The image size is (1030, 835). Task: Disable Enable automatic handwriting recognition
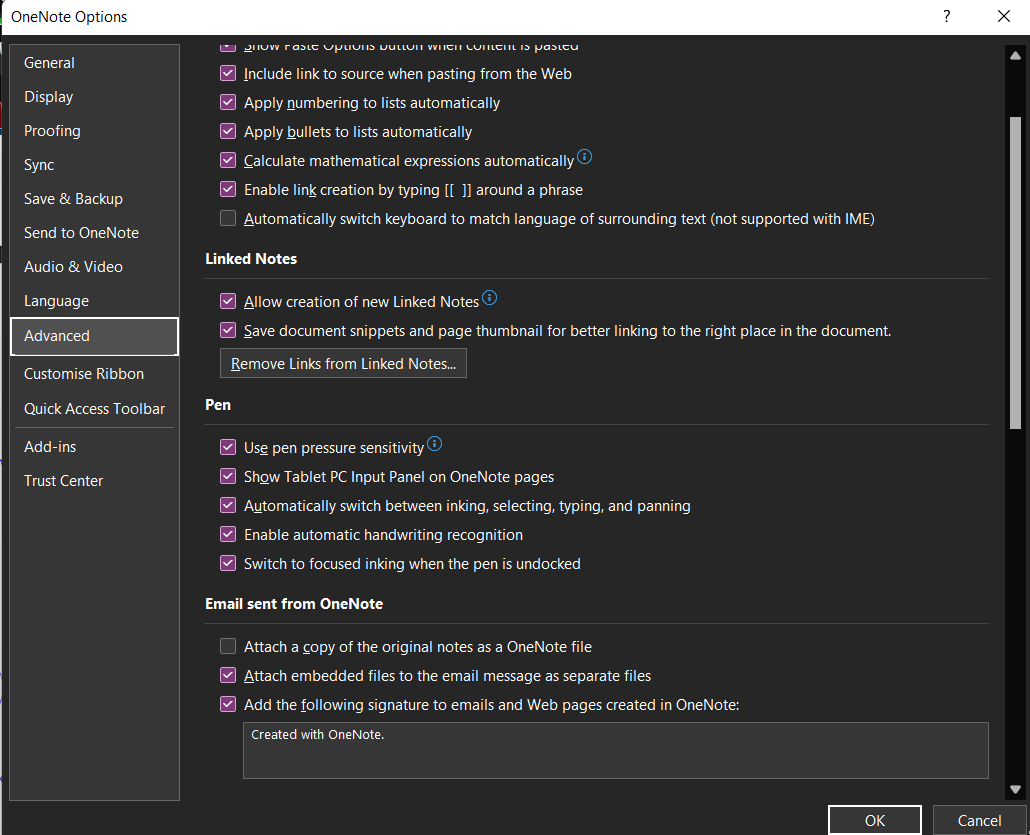(228, 534)
